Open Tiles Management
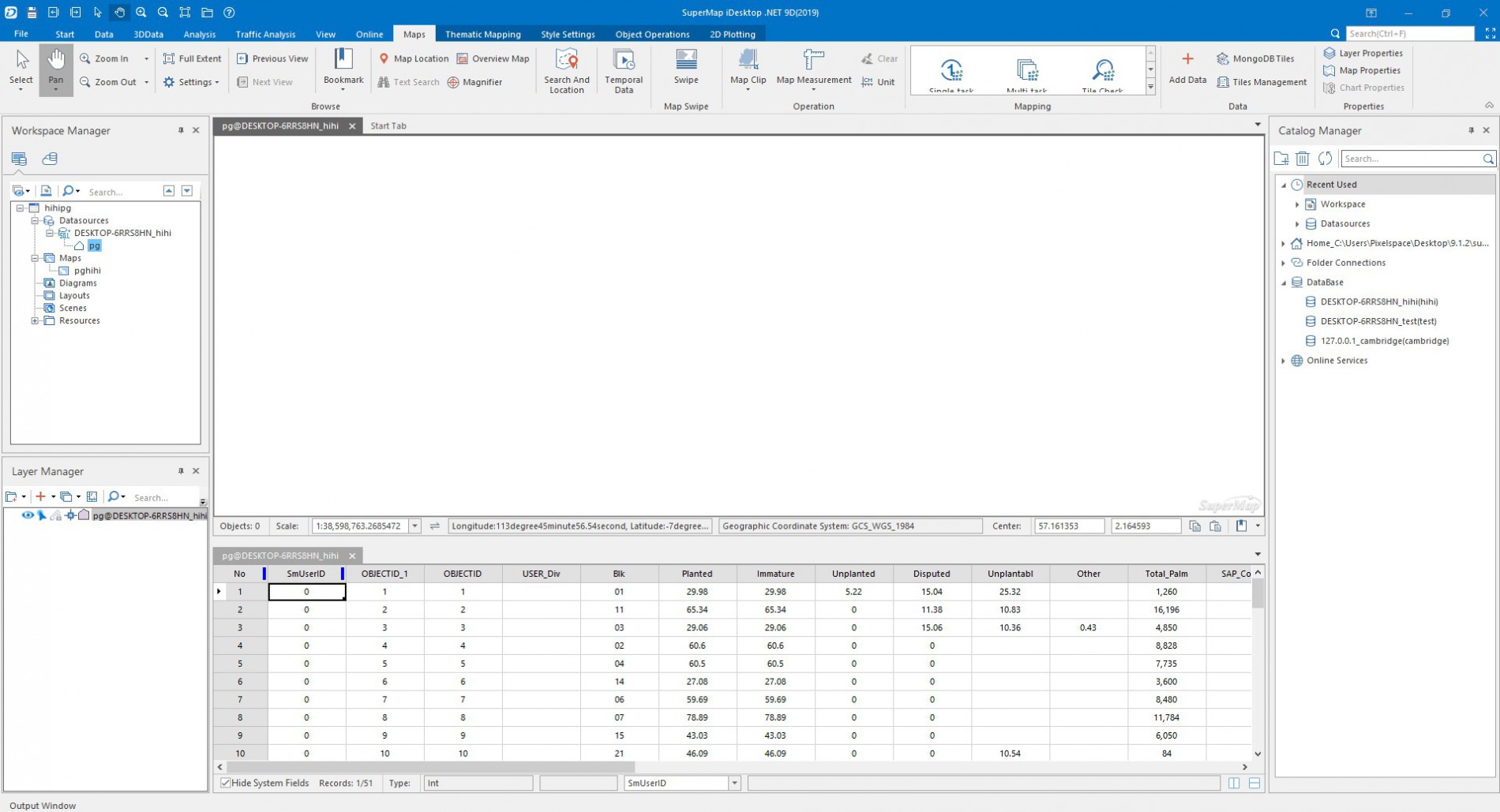The image size is (1500, 812). 1262,82
